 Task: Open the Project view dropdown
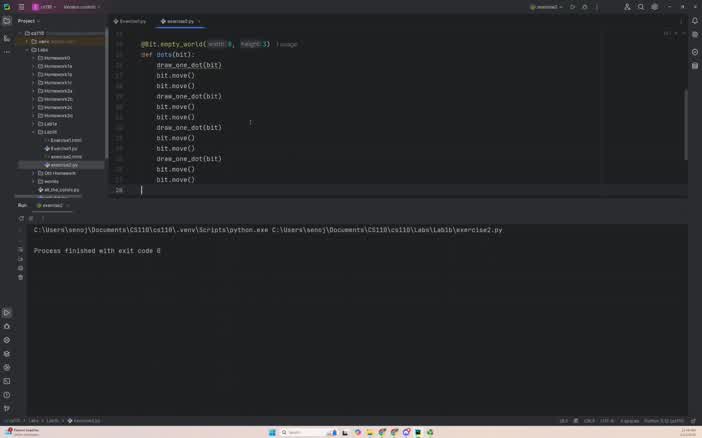point(28,20)
